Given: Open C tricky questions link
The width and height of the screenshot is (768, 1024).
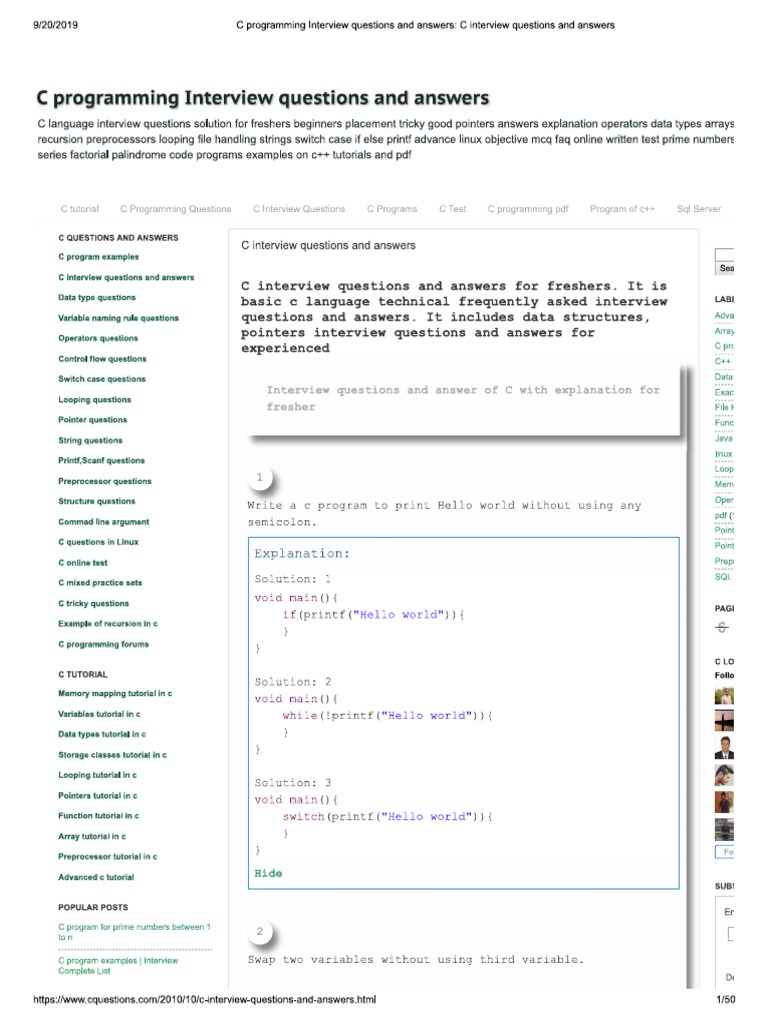Looking at the screenshot, I should (x=93, y=603).
